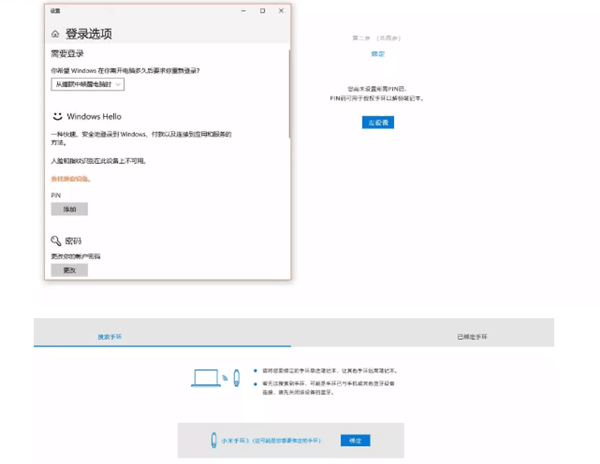Click the orange Windows Hello device link

(71, 179)
